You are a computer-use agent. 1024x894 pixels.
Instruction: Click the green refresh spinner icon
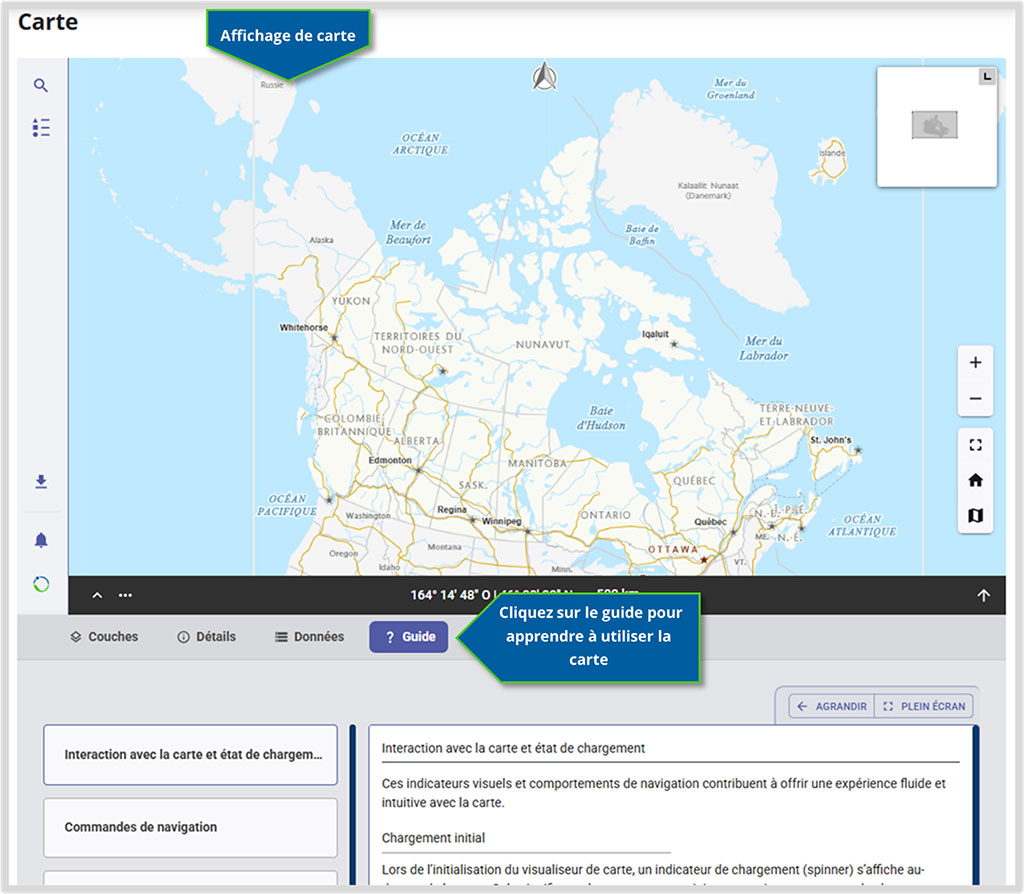[41, 583]
